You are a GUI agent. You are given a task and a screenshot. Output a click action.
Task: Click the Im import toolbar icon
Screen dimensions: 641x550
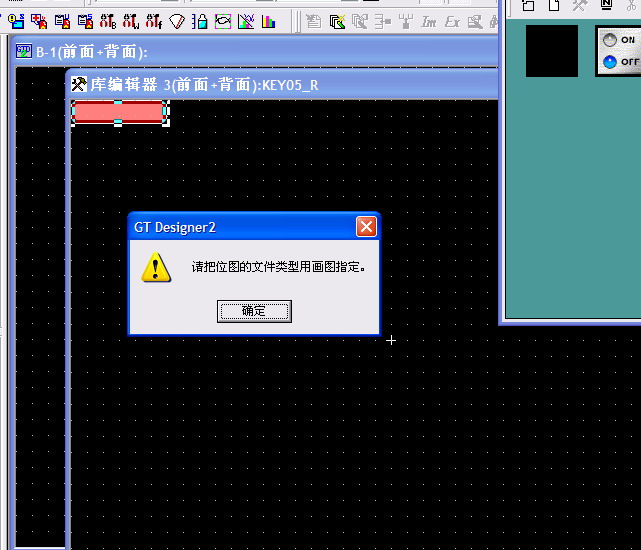pyautogui.click(x=429, y=21)
